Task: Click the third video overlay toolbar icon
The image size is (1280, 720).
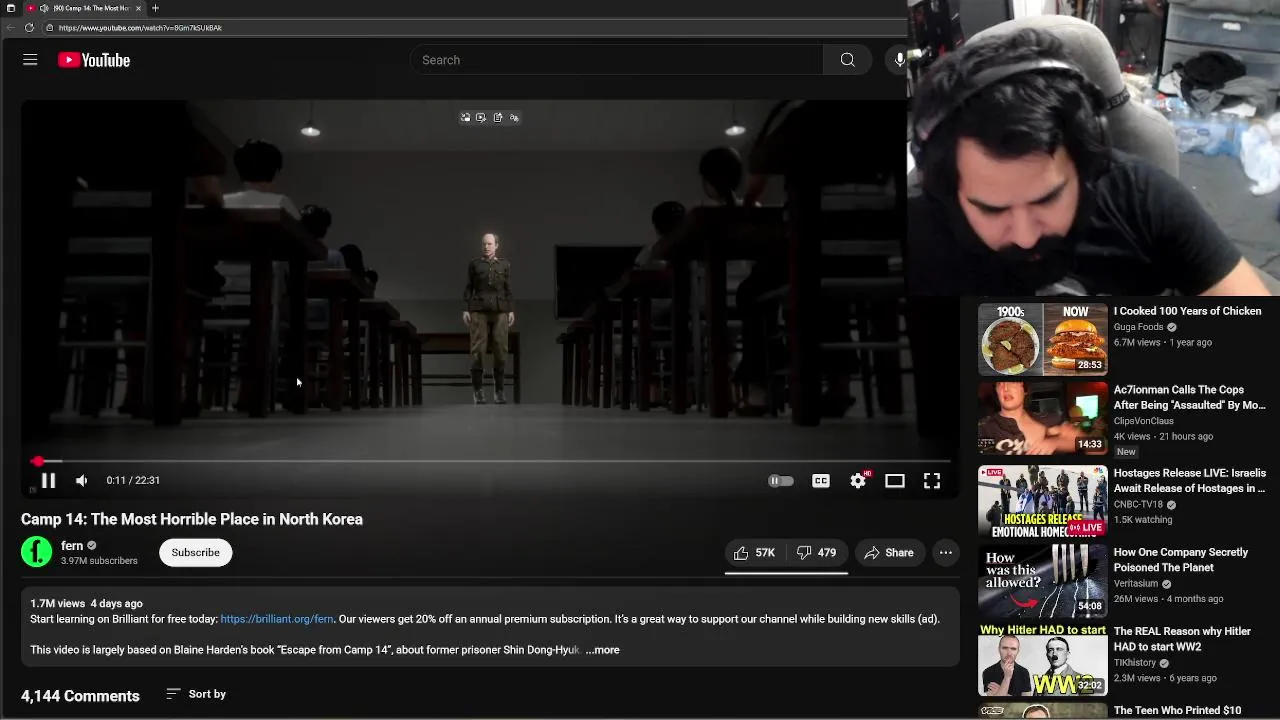Action: pos(498,118)
